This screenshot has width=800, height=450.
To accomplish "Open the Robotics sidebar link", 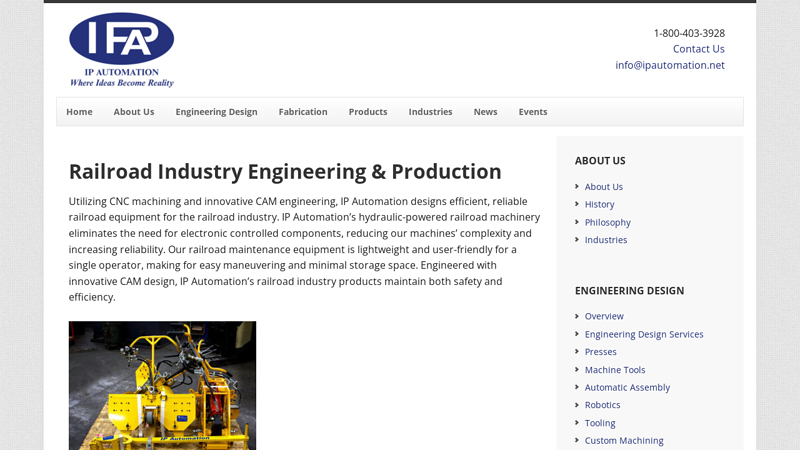I will [603, 405].
